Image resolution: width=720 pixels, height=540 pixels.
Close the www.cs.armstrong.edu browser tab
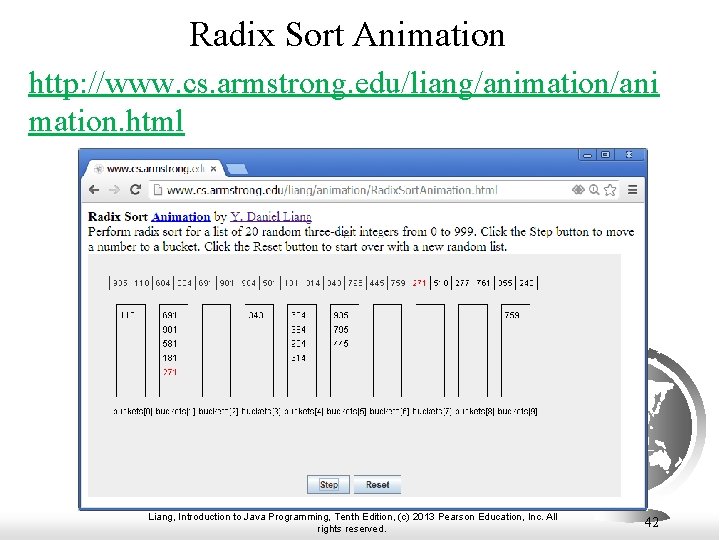pos(214,169)
